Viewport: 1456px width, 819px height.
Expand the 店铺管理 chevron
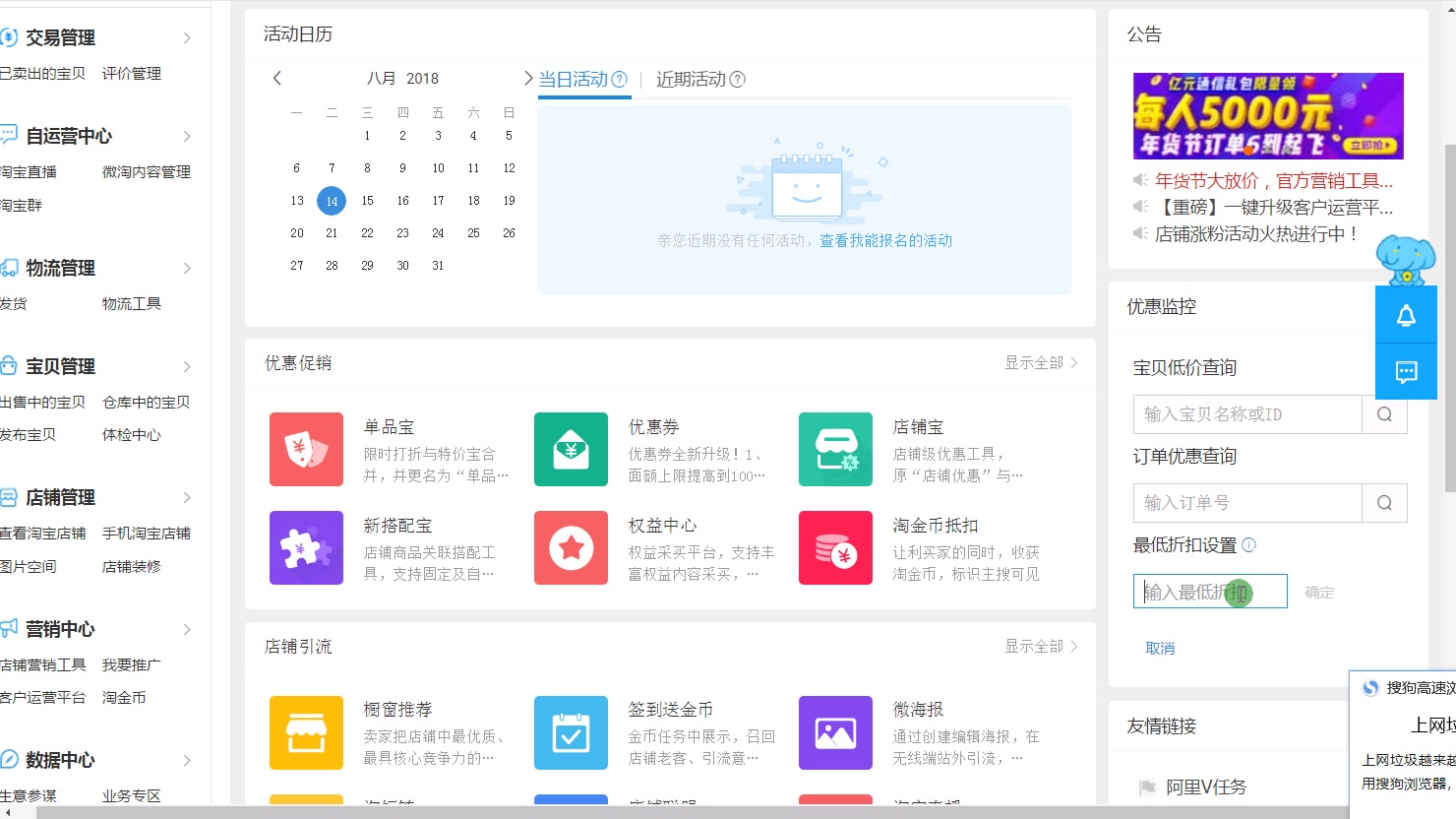187,497
